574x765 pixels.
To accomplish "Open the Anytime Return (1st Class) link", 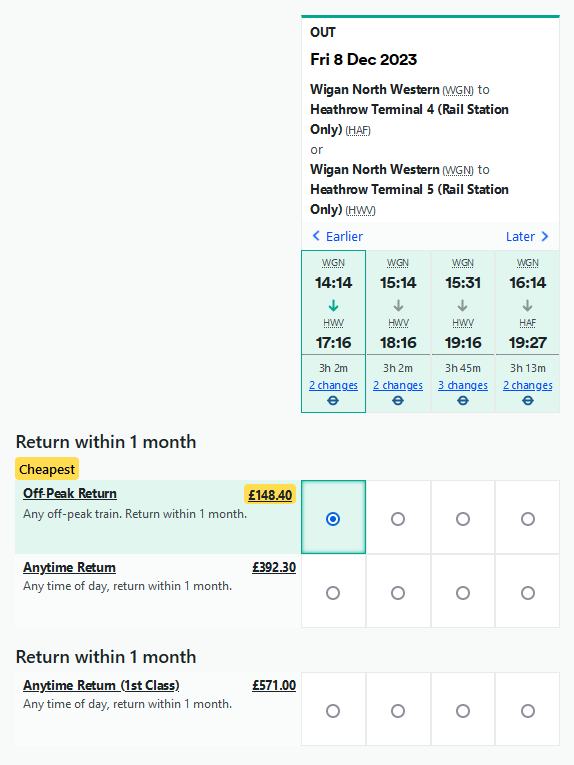I will click(x=101, y=685).
